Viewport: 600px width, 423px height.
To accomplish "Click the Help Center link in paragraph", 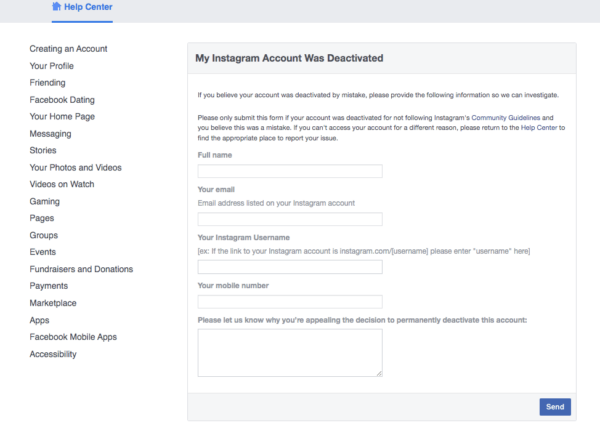I will (542, 128).
